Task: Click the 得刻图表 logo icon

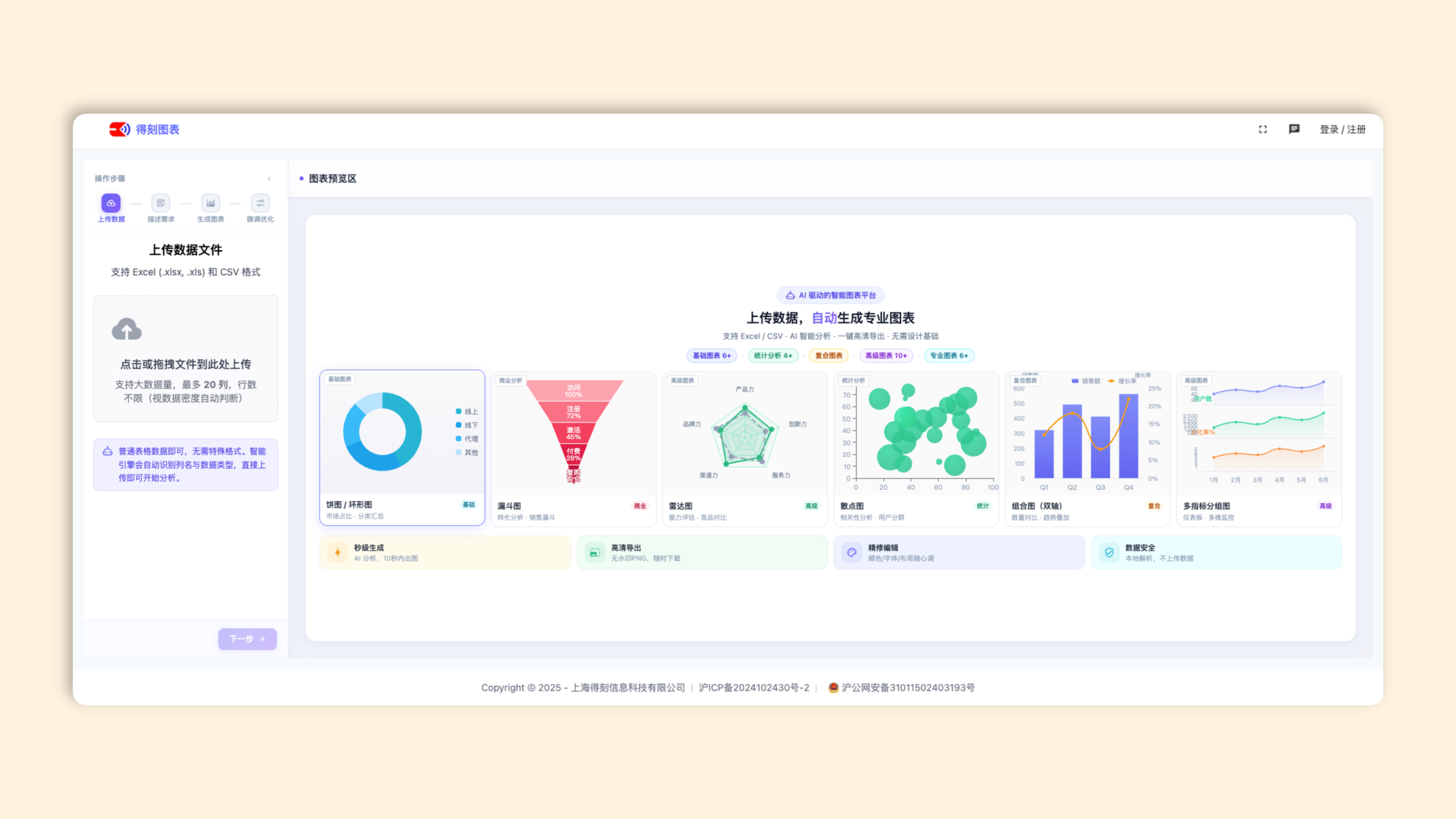Action: [118, 129]
